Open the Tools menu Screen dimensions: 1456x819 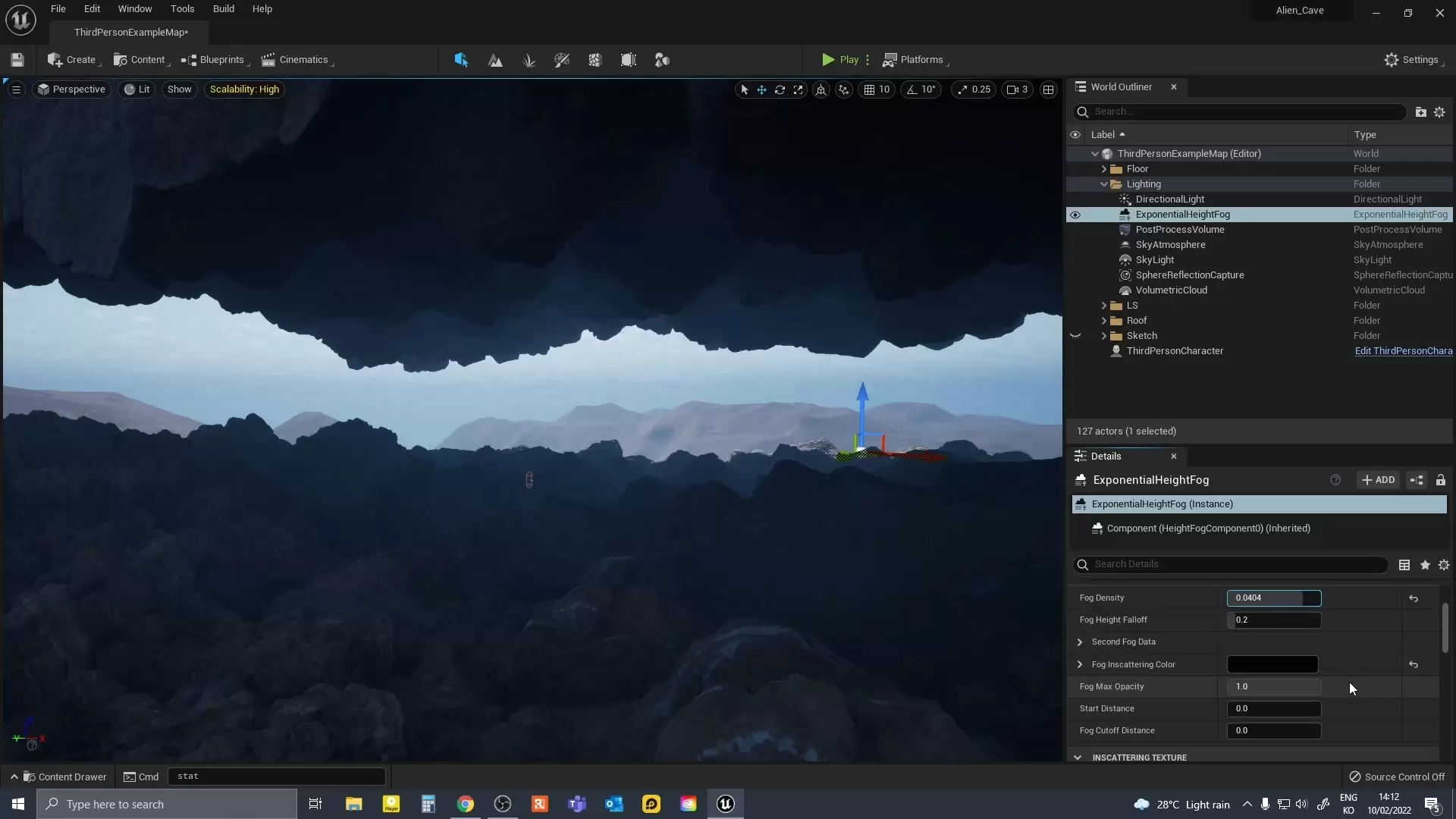pyautogui.click(x=182, y=9)
